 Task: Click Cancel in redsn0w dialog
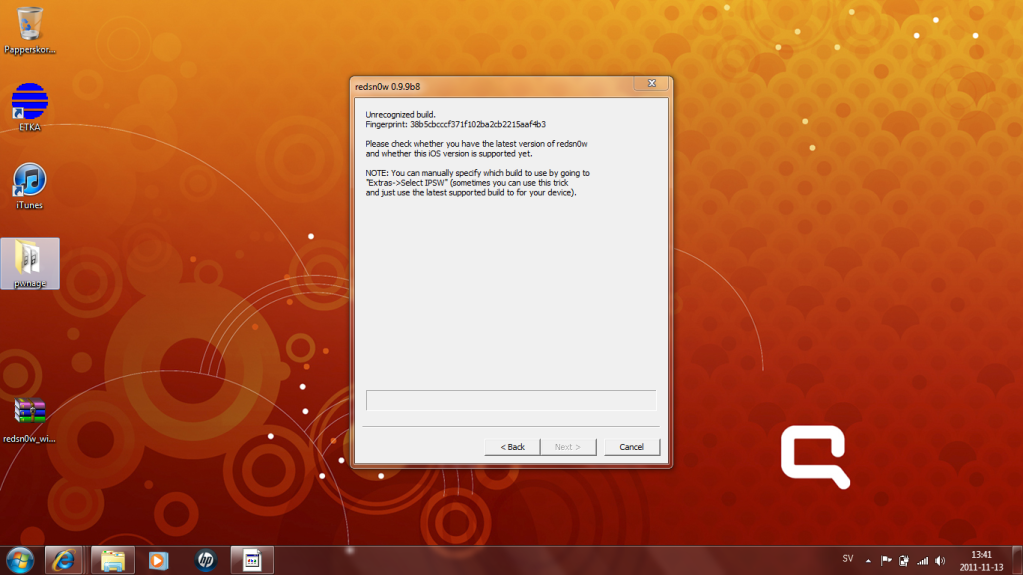pos(632,447)
